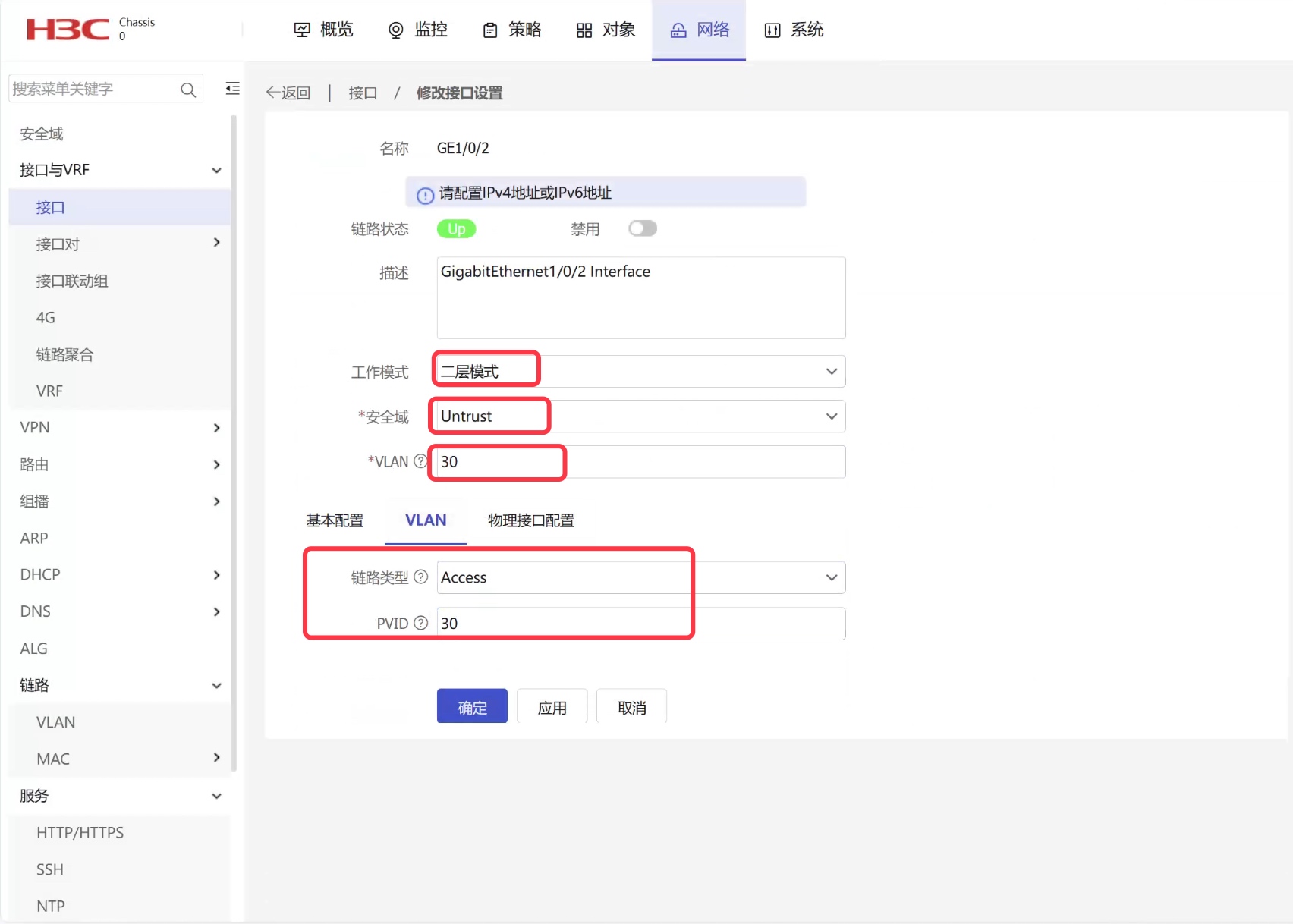Switch to the 物理接口配置 tab
Viewport: 1293px width, 924px height.
coord(531,520)
